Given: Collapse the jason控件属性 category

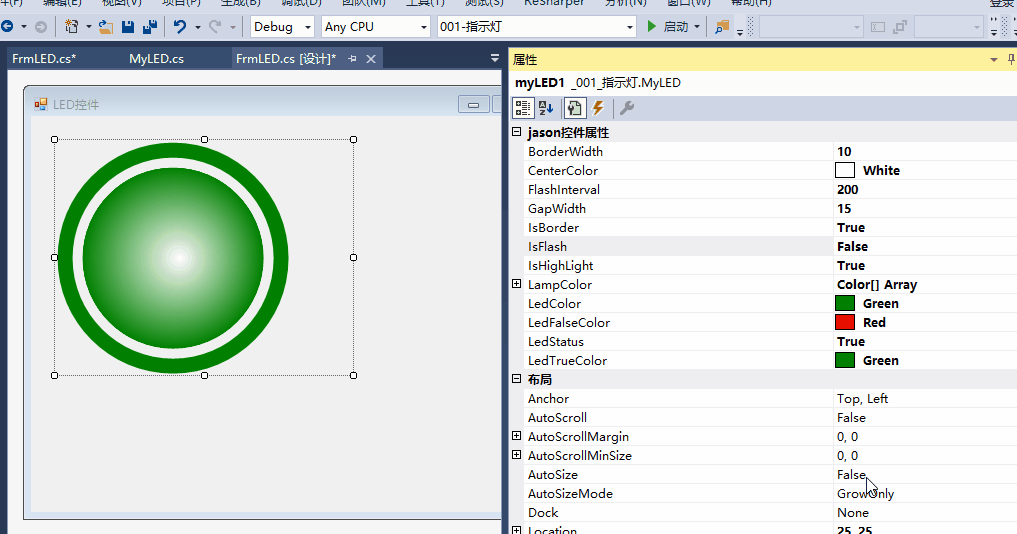Looking at the screenshot, I should click(x=517, y=132).
